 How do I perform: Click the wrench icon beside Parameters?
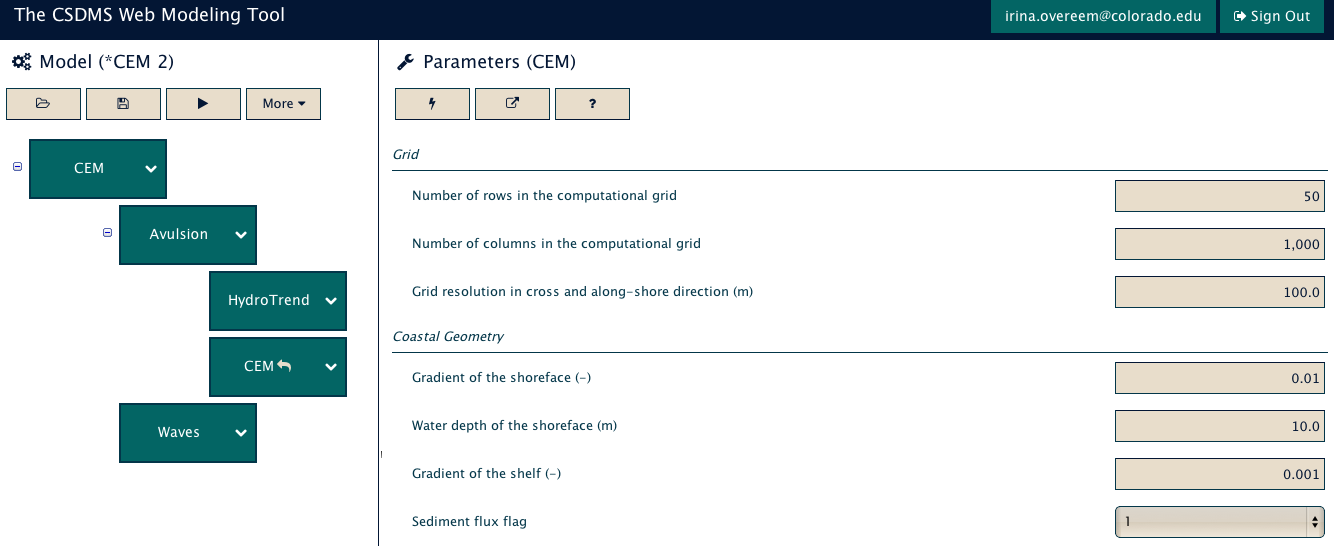point(405,62)
